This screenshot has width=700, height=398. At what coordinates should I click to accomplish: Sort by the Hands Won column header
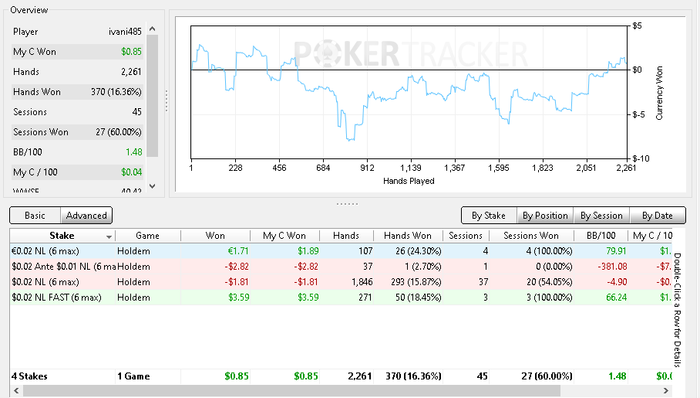pos(408,236)
